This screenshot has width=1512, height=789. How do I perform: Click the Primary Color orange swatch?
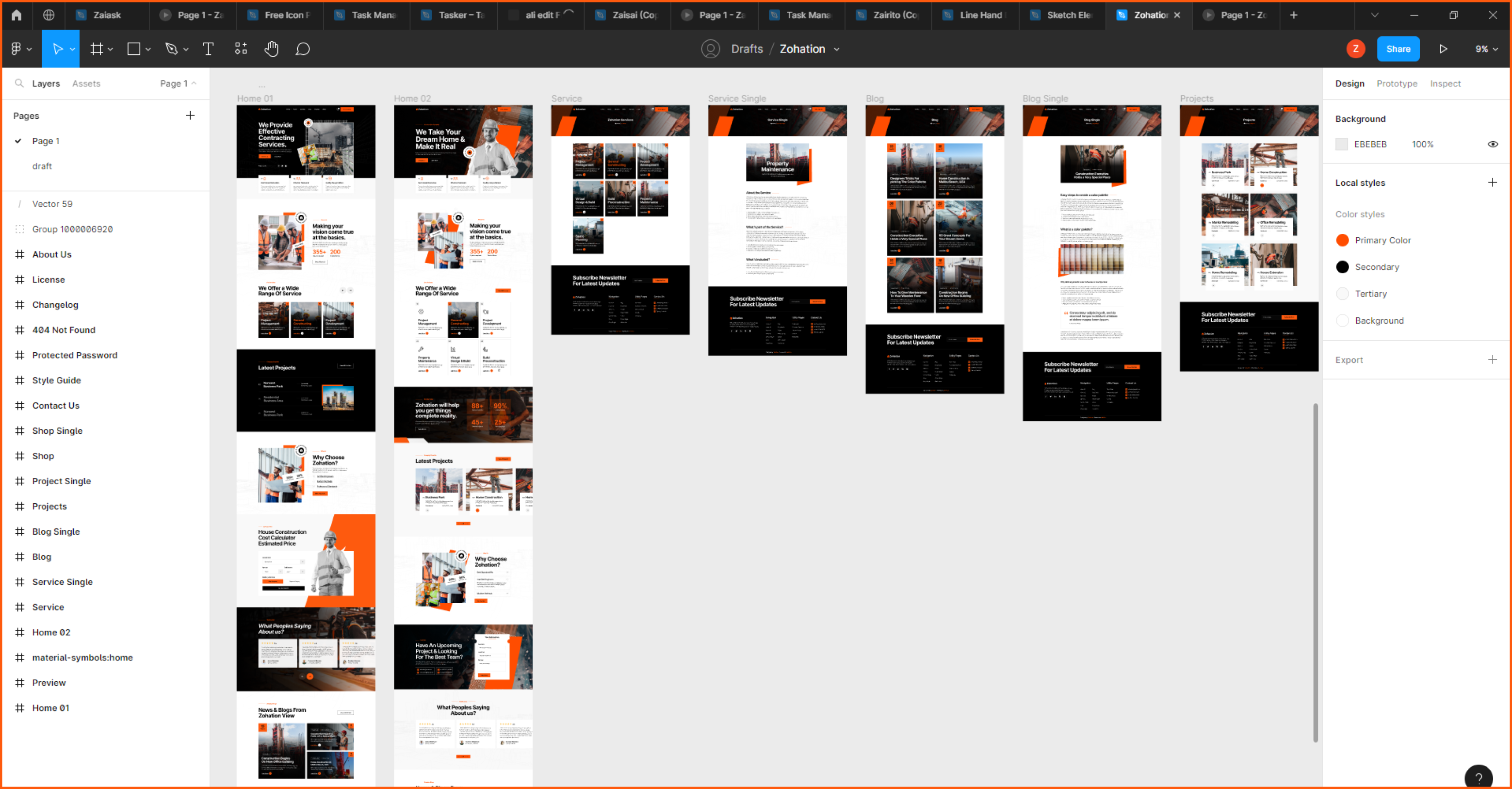click(1342, 240)
